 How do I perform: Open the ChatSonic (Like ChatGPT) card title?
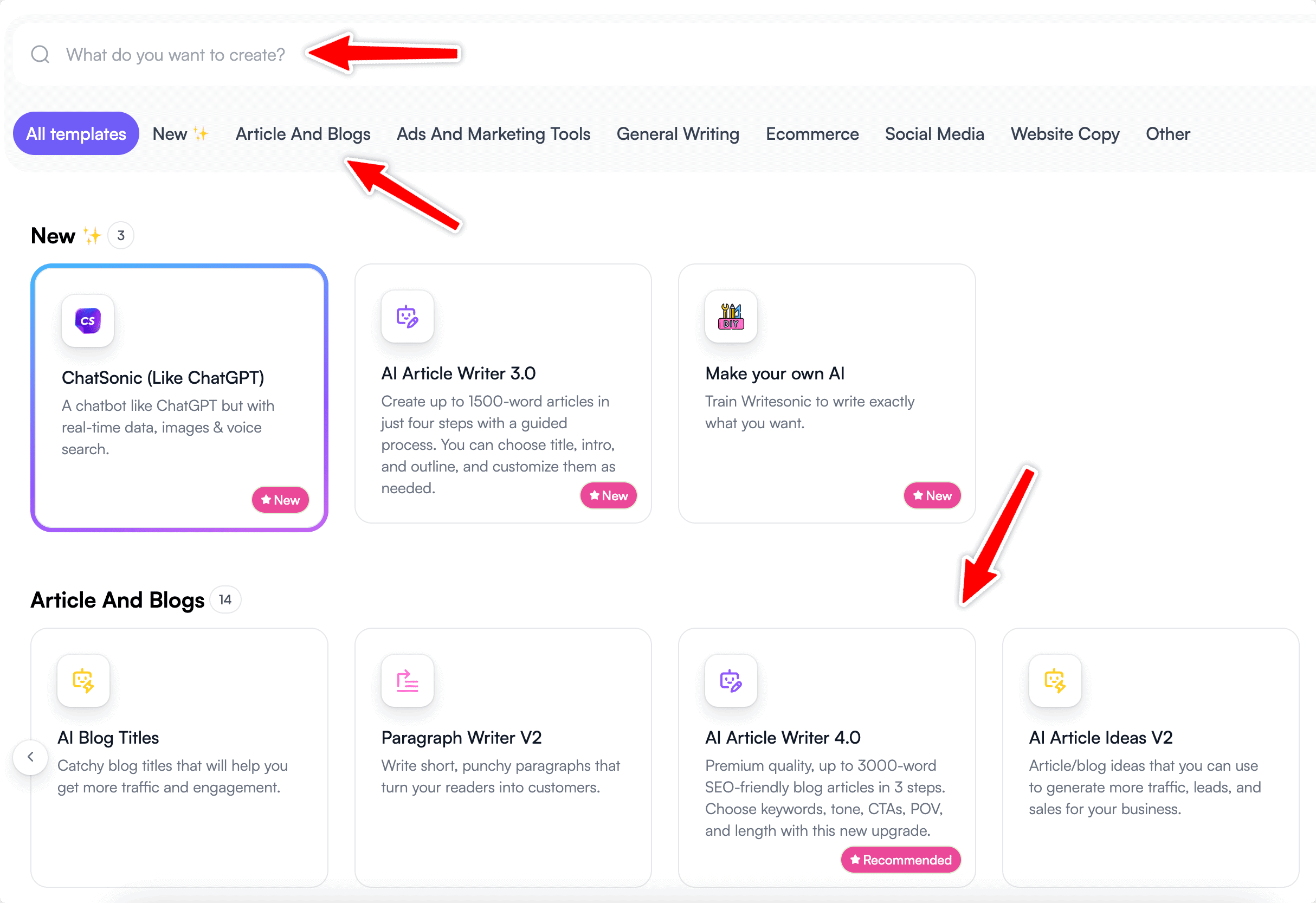pyautogui.click(x=163, y=378)
